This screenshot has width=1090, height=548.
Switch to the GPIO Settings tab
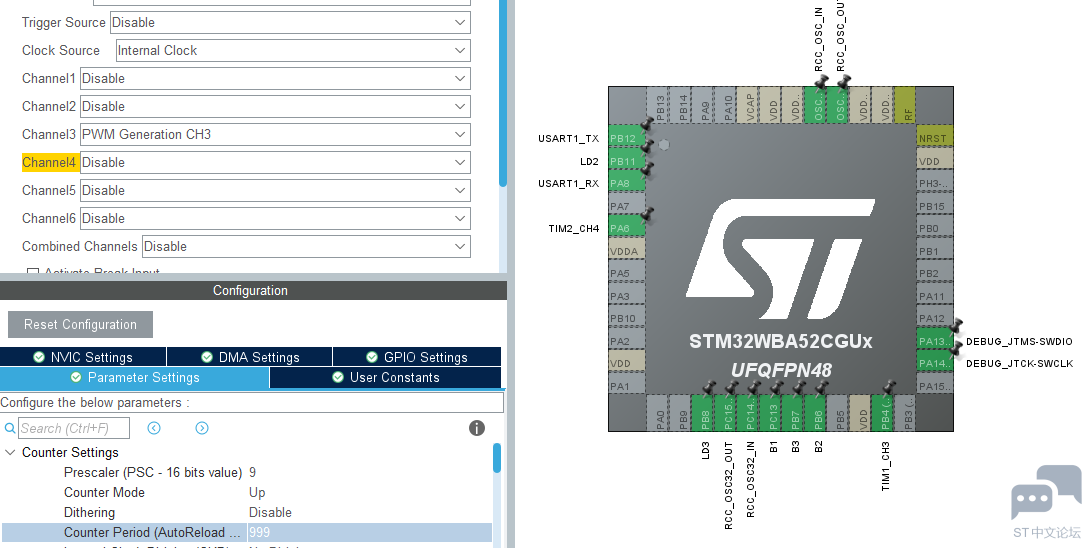tap(417, 357)
